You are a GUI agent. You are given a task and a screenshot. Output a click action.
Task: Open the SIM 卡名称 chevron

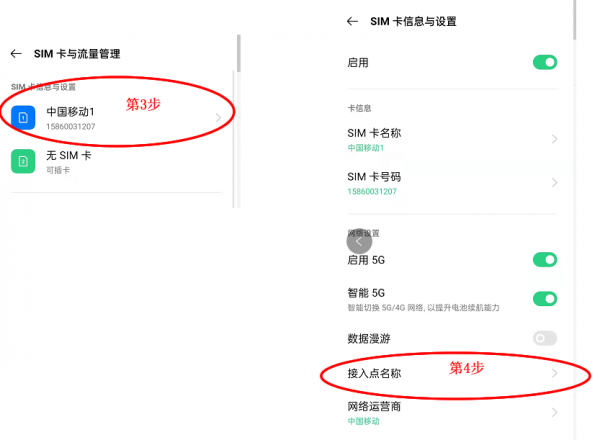[x=554, y=139]
